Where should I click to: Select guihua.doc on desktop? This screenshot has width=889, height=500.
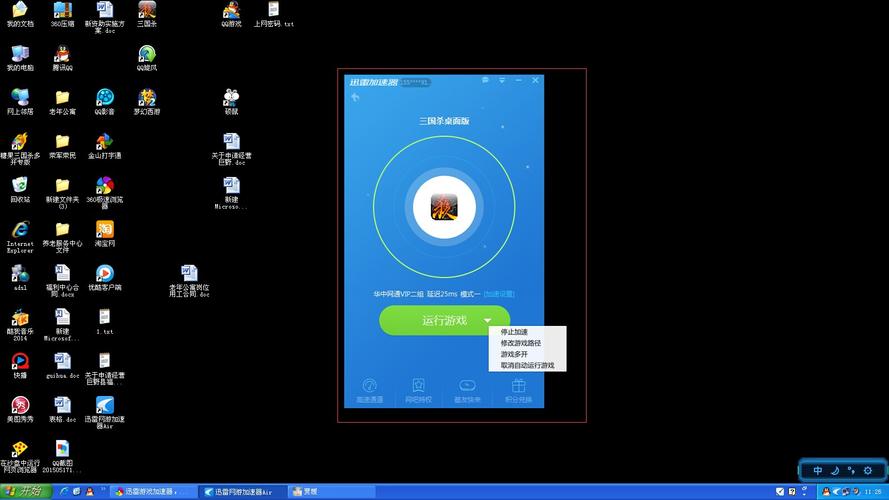click(62, 366)
